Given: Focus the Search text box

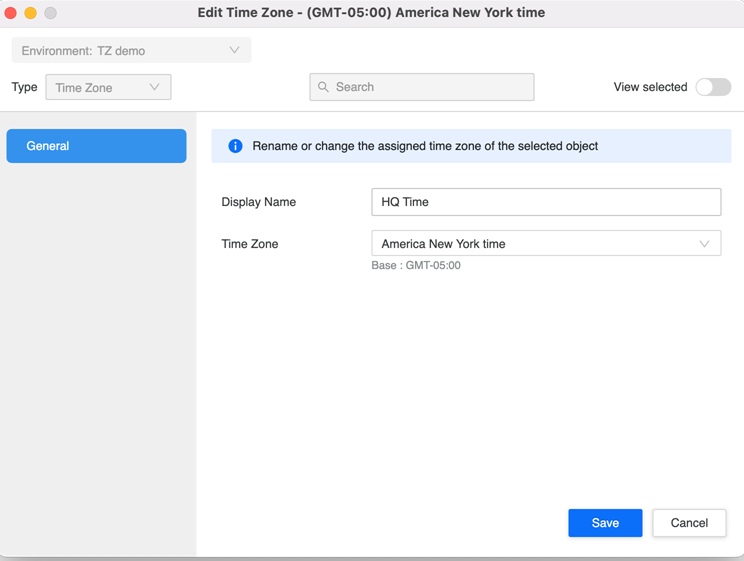Looking at the screenshot, I should click(x=430, y=87).
